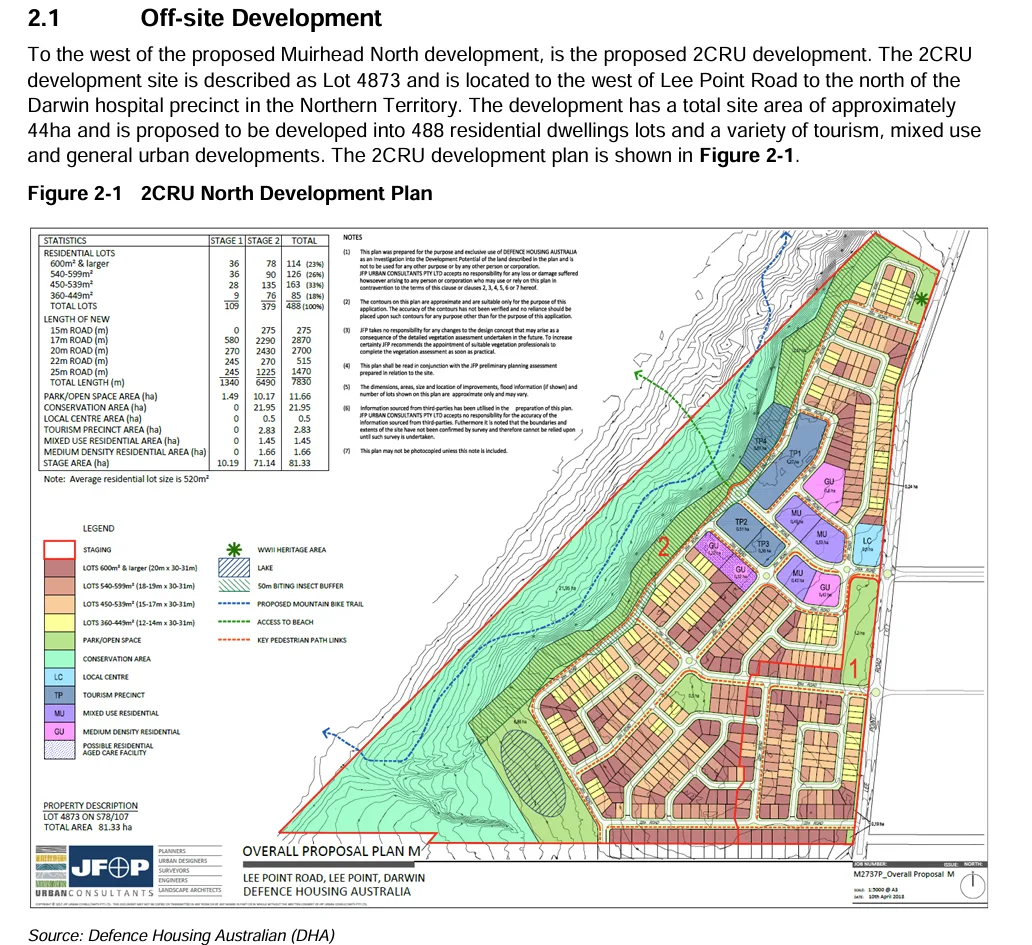The height and width of the screenshot is (945, 1032).
Task: Click the heading '2.1 Off-site Development'
Action: [204, 18]
